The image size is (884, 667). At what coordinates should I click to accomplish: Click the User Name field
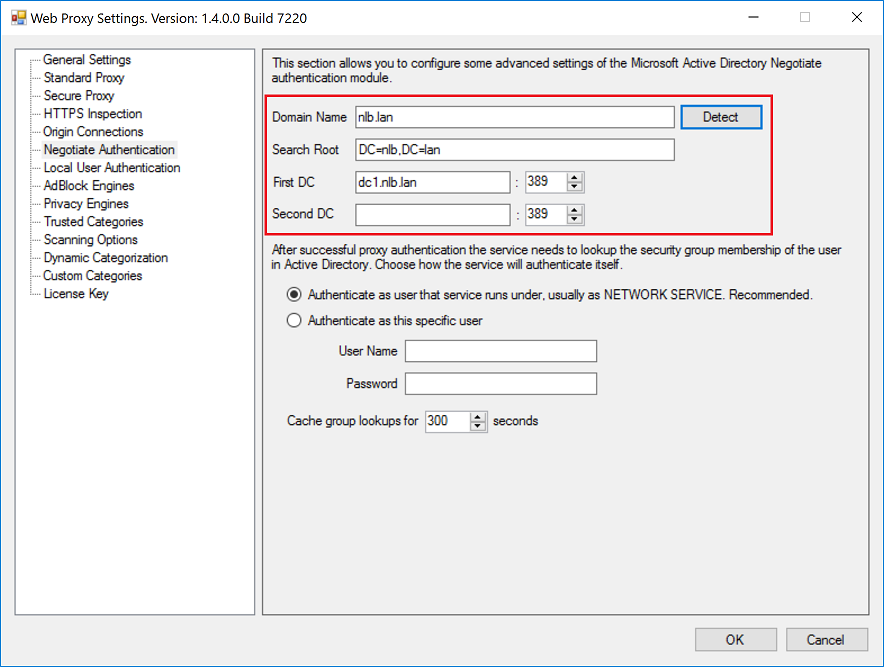point(501,351)
